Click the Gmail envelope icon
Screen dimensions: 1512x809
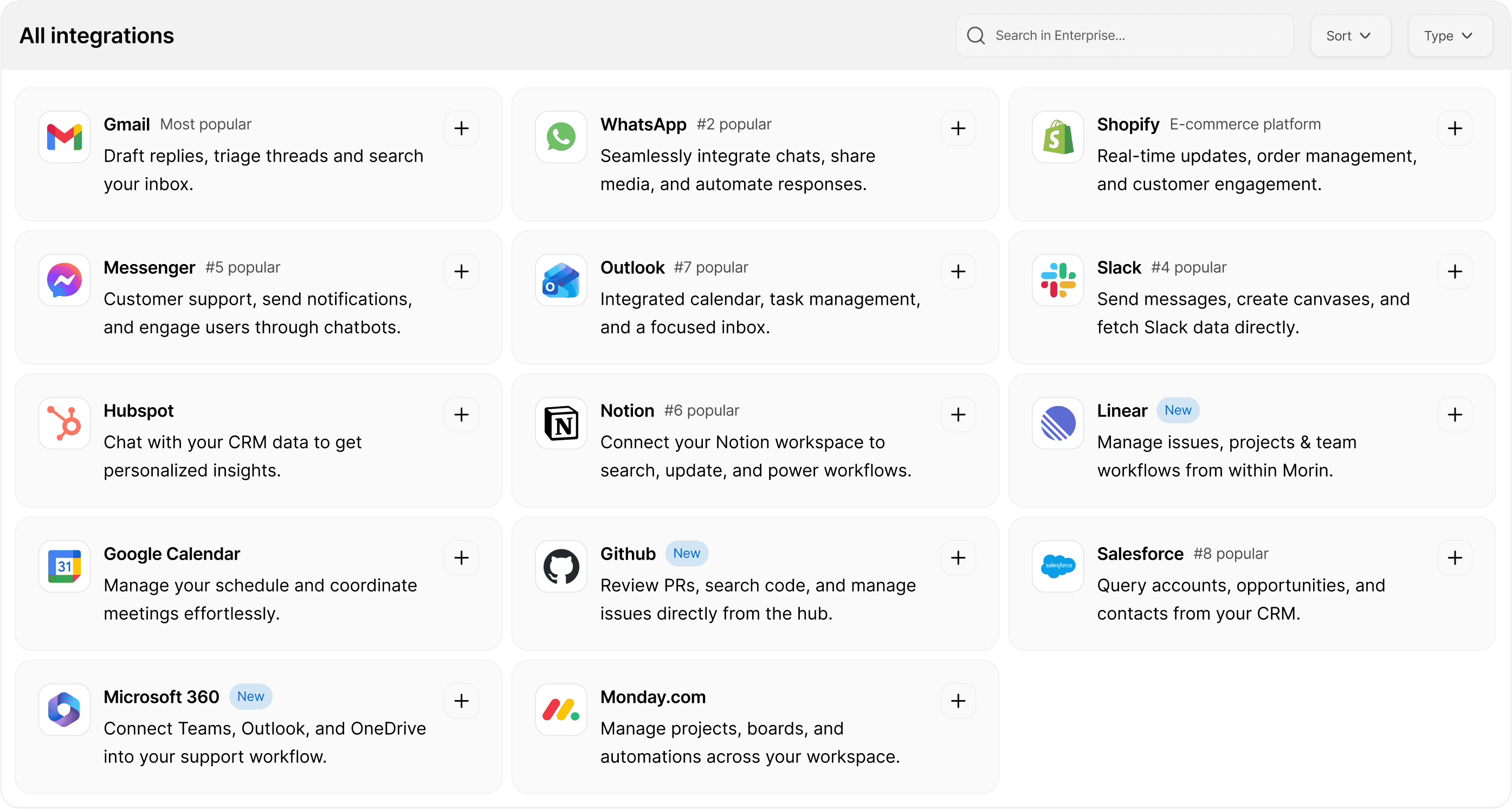click(64, 137)
